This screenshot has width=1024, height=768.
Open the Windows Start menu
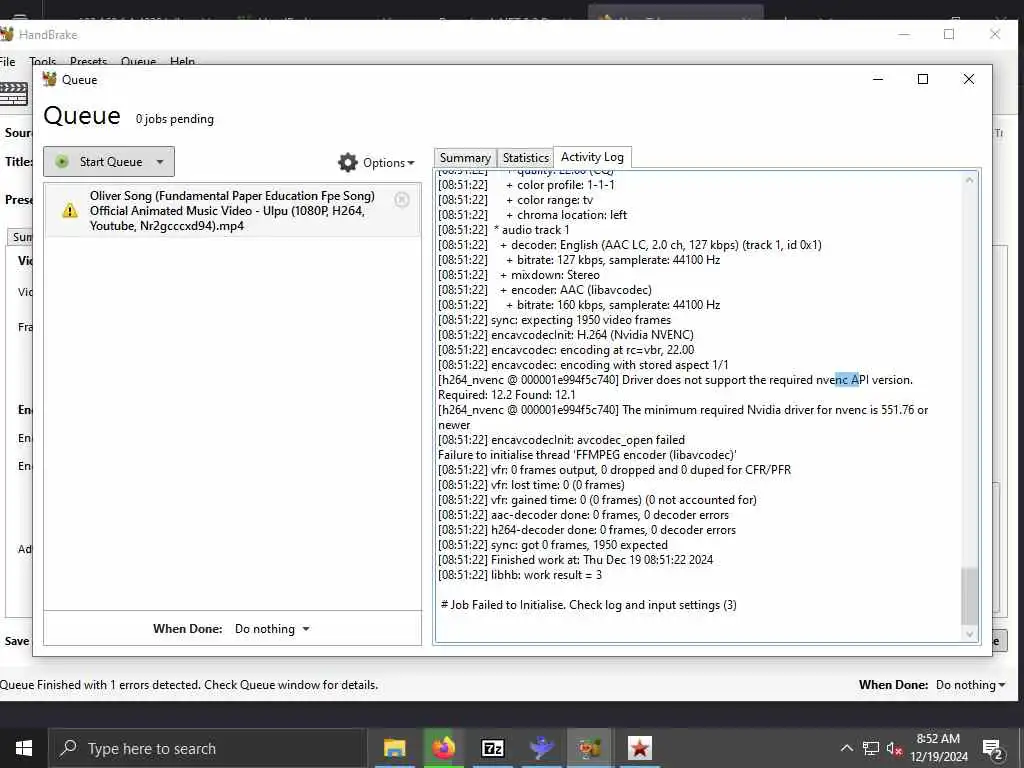(x=24, y=748)
